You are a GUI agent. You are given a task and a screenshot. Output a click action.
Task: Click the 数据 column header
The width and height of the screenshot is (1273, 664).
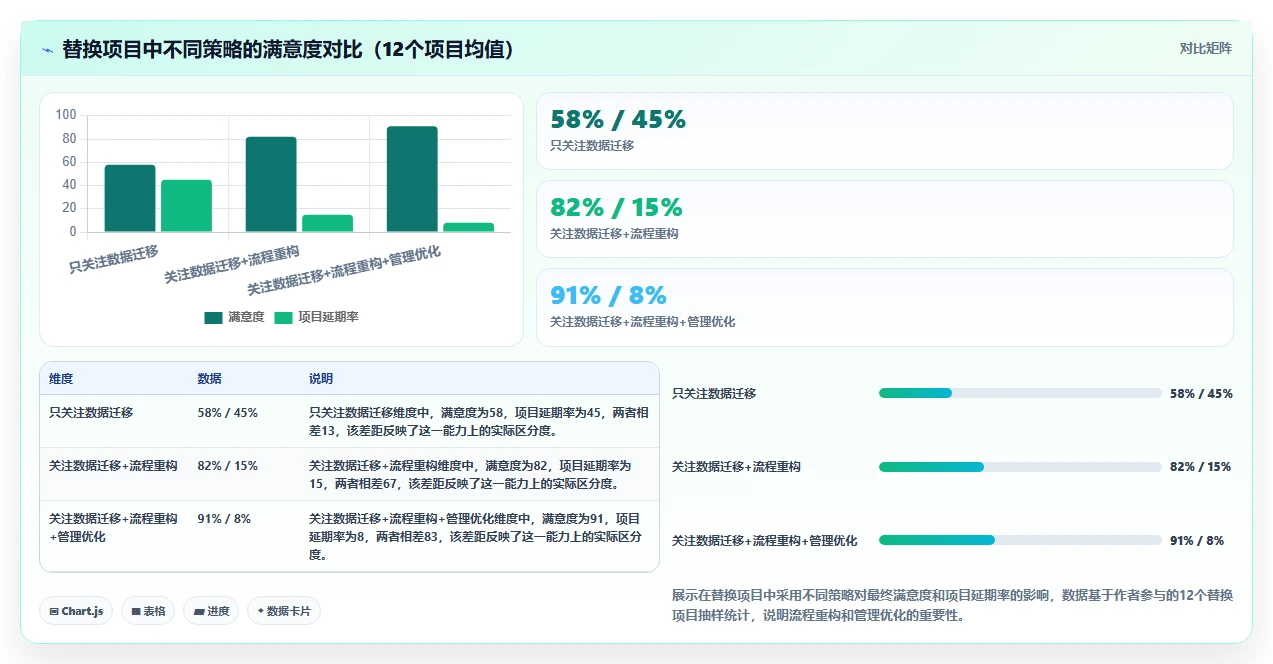click(210, 379)
